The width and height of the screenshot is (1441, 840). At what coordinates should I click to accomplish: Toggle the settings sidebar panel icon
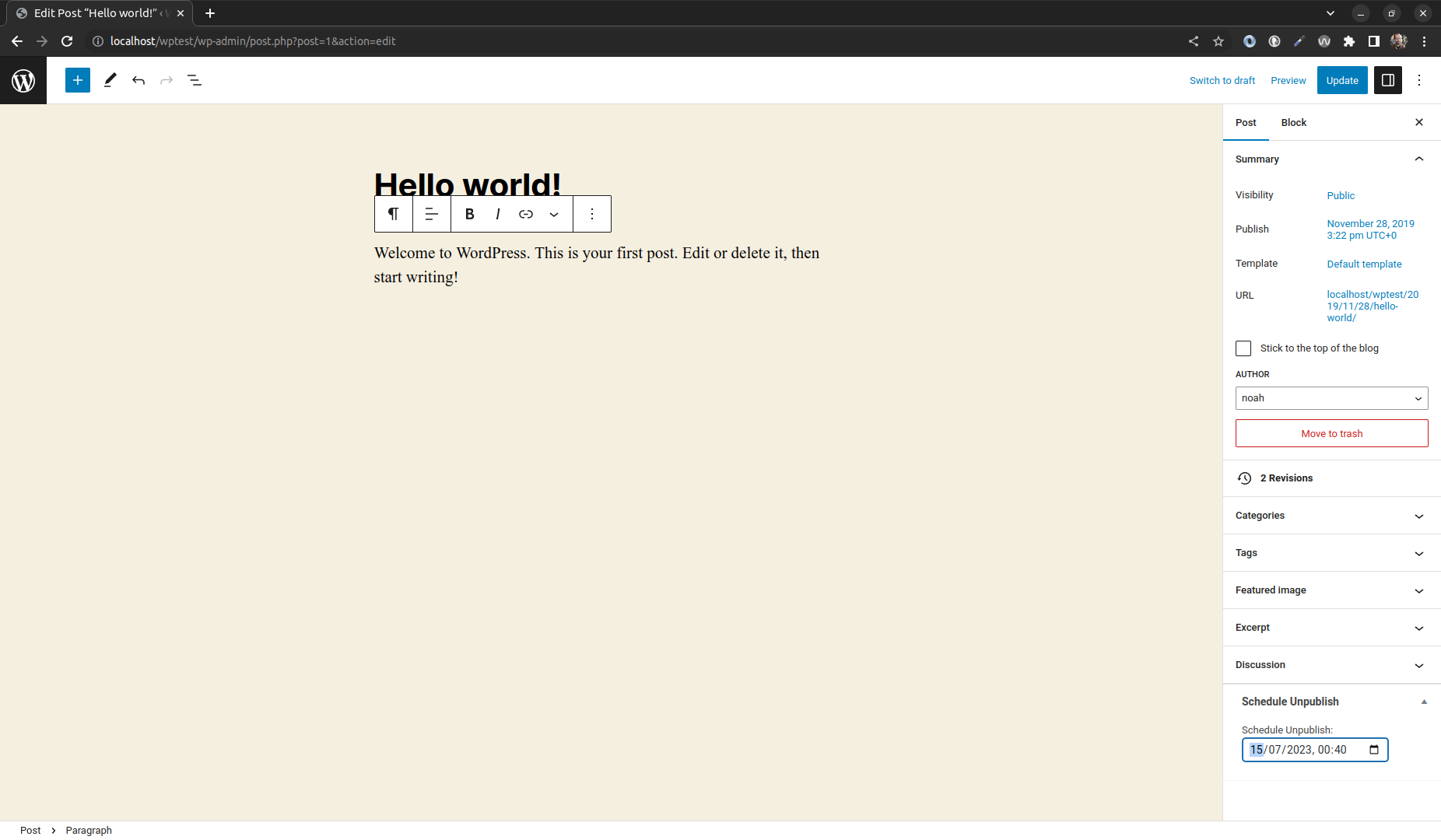point(1388,80)
